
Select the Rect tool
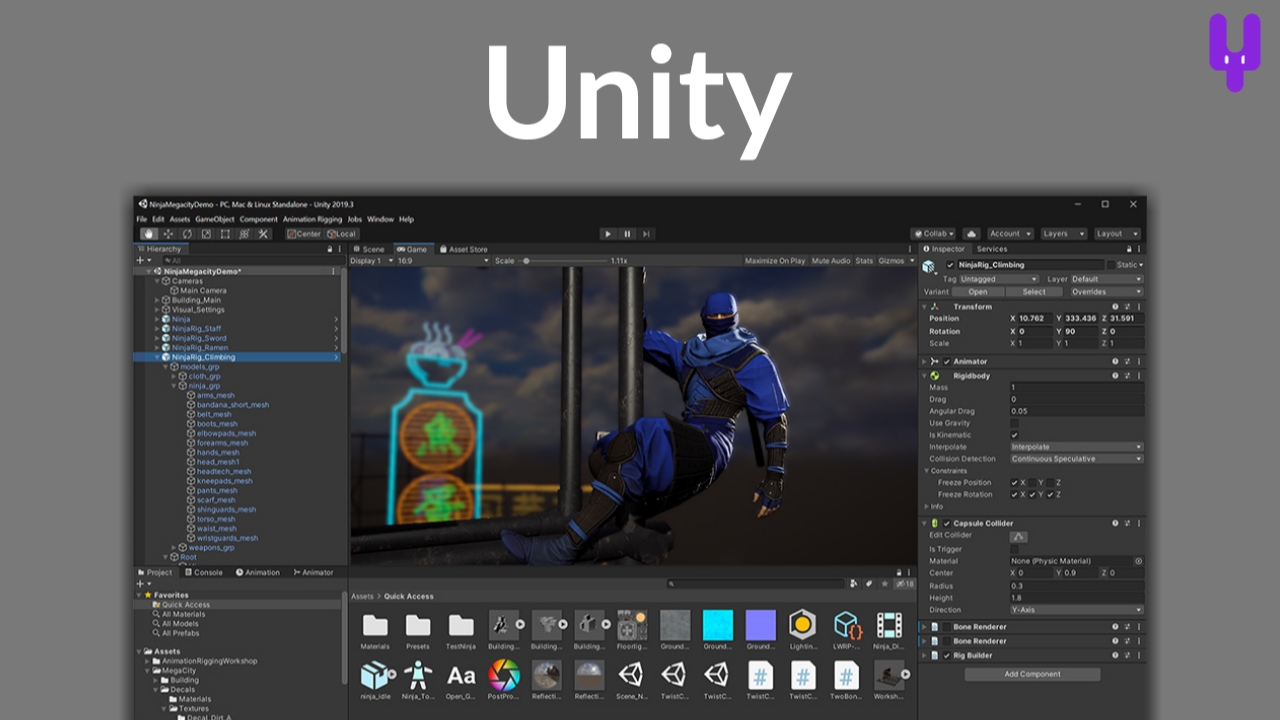225,234
